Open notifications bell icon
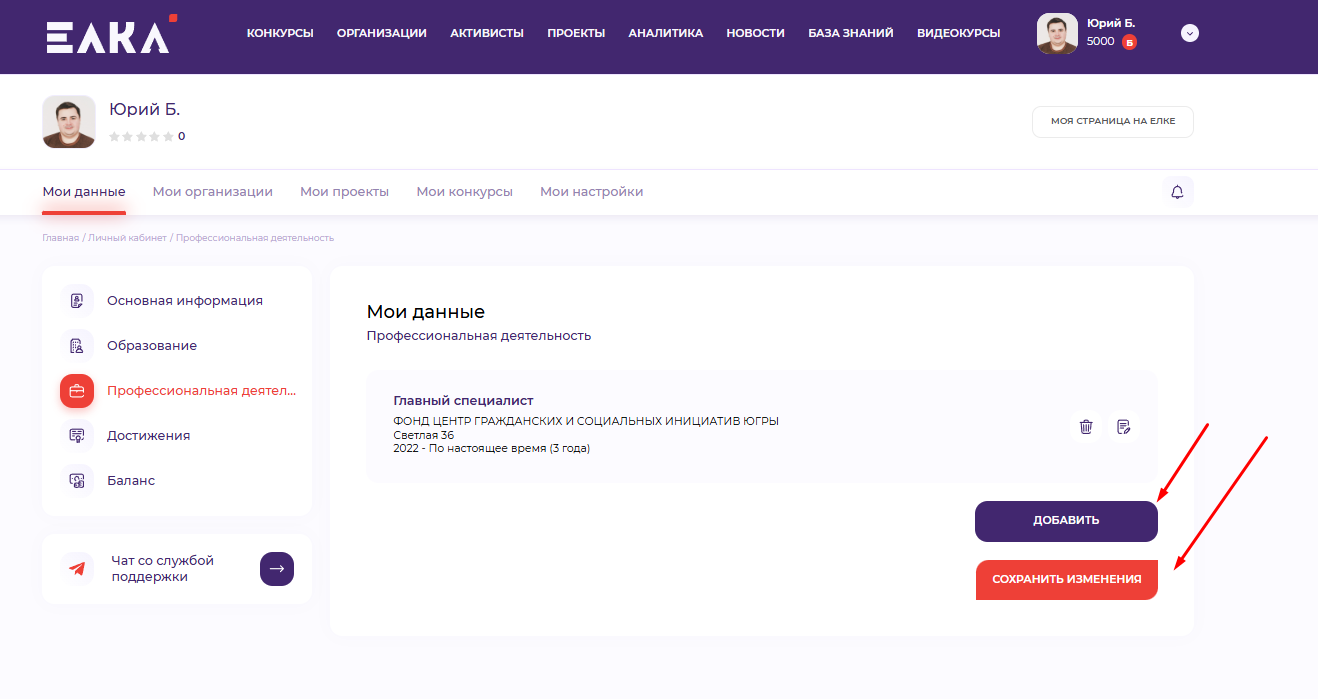1318x699 pixels. tap(1177, 192)
